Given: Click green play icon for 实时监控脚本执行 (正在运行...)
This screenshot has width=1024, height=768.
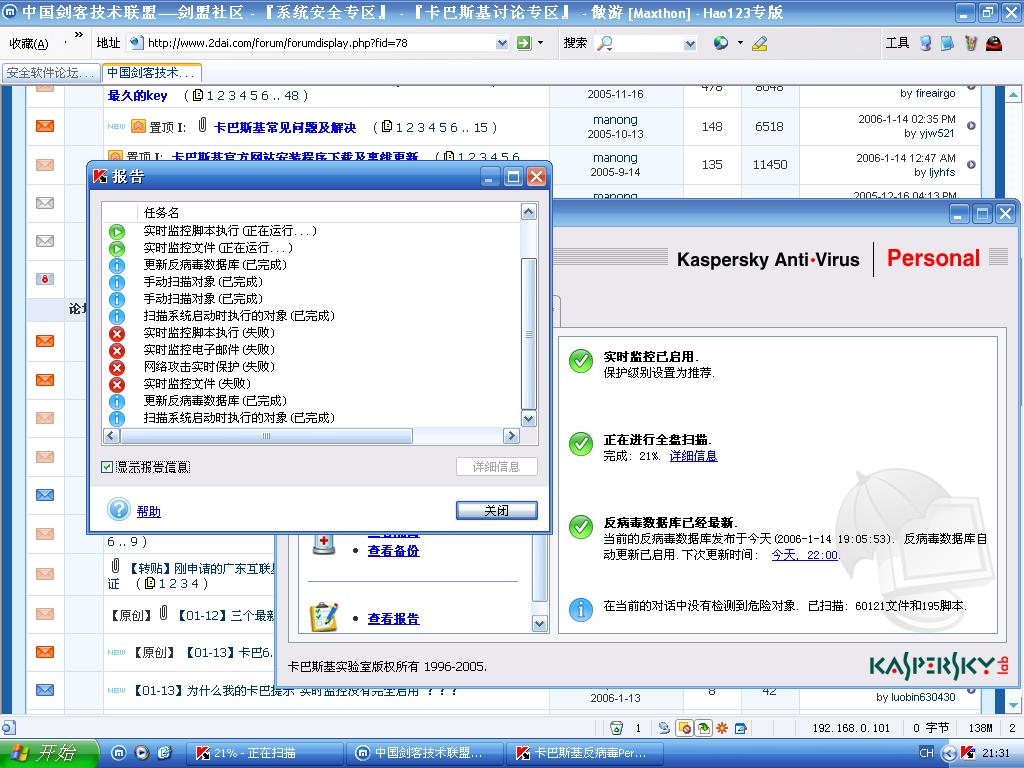Looking at the screenshot, I should 116,231.
